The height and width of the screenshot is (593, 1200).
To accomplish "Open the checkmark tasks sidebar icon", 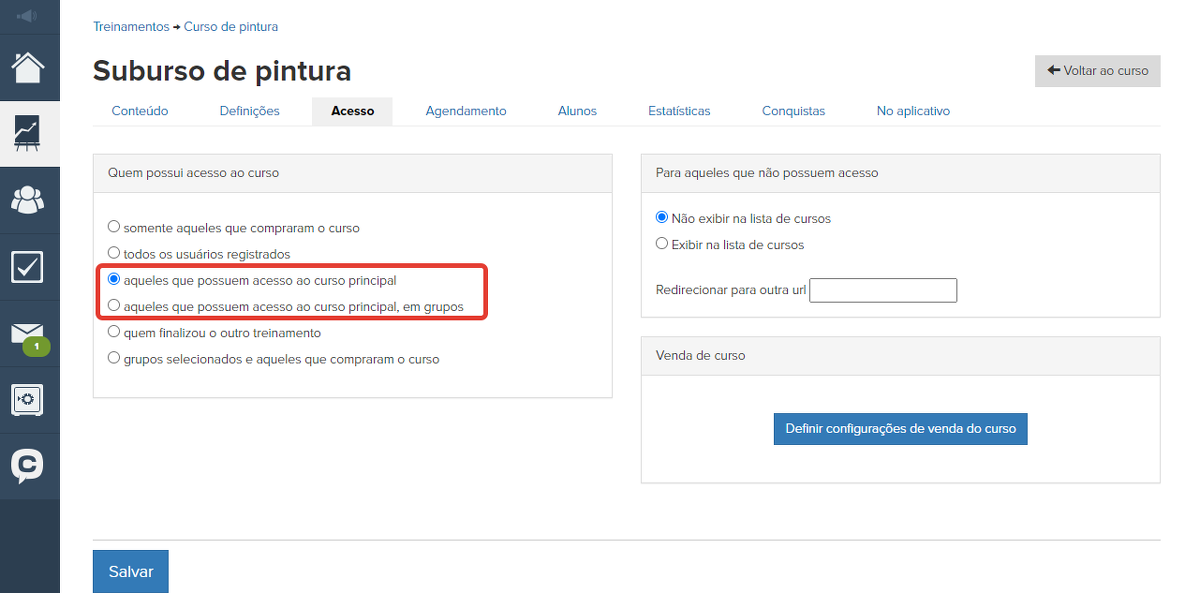I will [x=28, y=267].
